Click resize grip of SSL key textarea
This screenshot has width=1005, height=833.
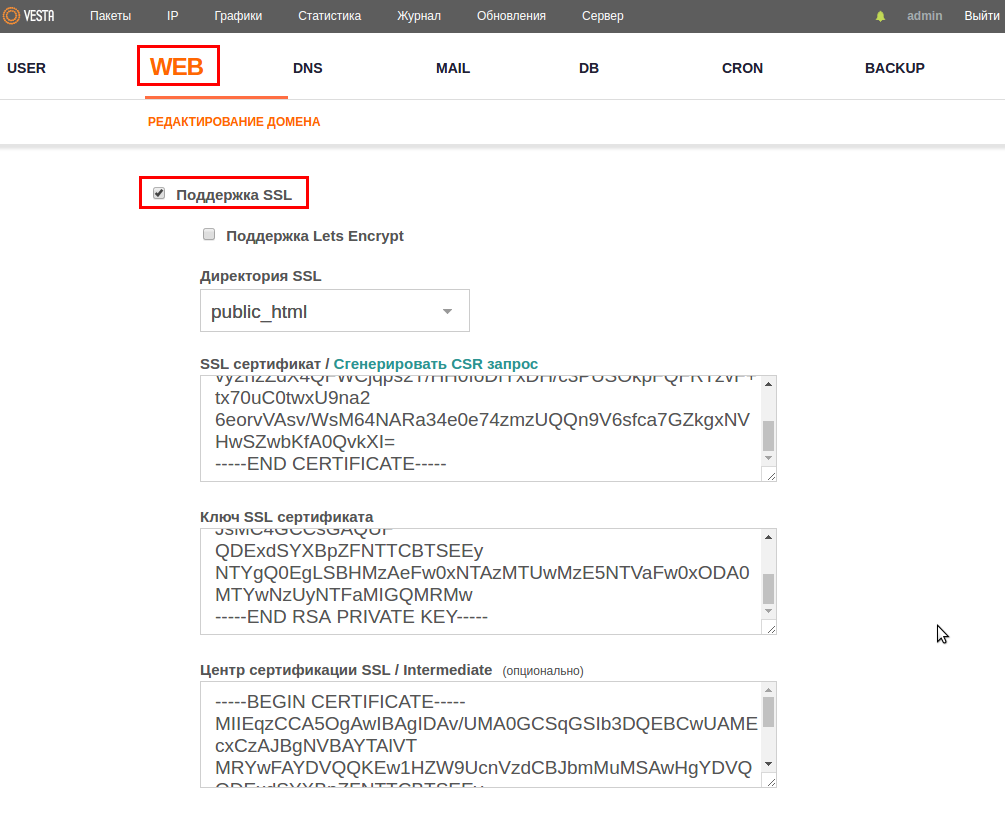[x=769, y=628]
